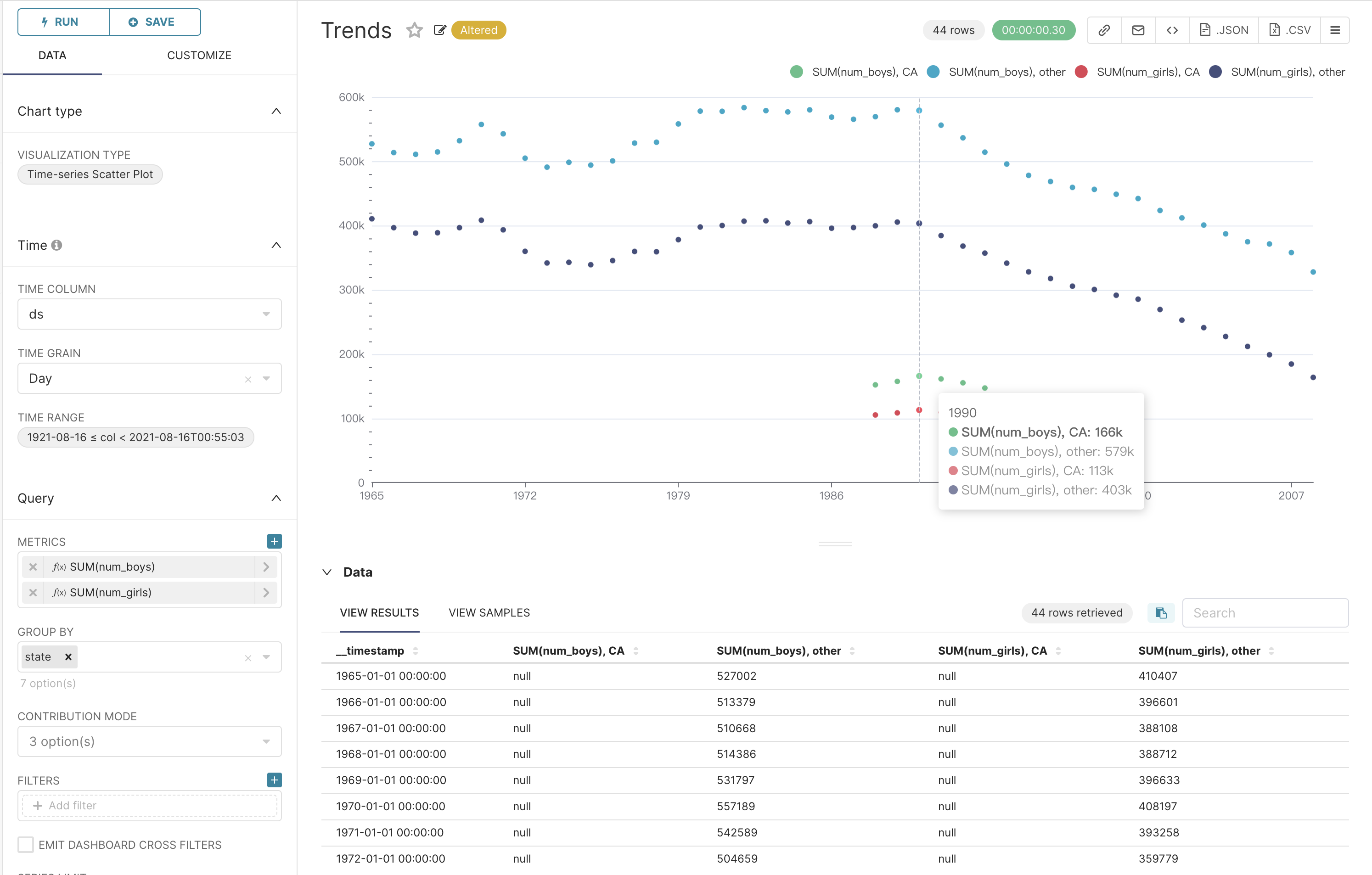The image size is (1372, 875).
Task: Click the results Search field
Action: click(1265, 612)
